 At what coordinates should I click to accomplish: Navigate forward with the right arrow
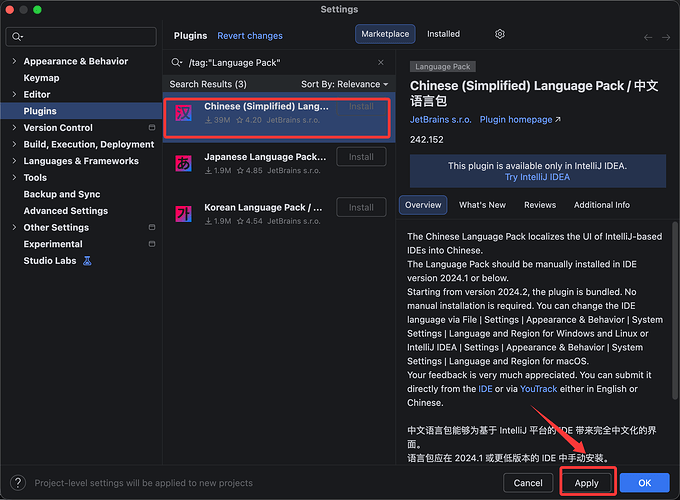click(x=666, y=37)
